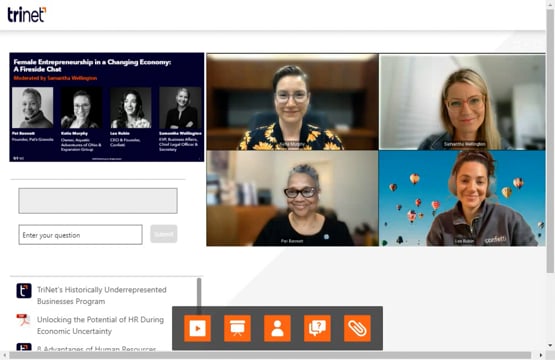Click Samantha Wellington's video tile
This screenshot has width=555, height=360.
[462, 102]
